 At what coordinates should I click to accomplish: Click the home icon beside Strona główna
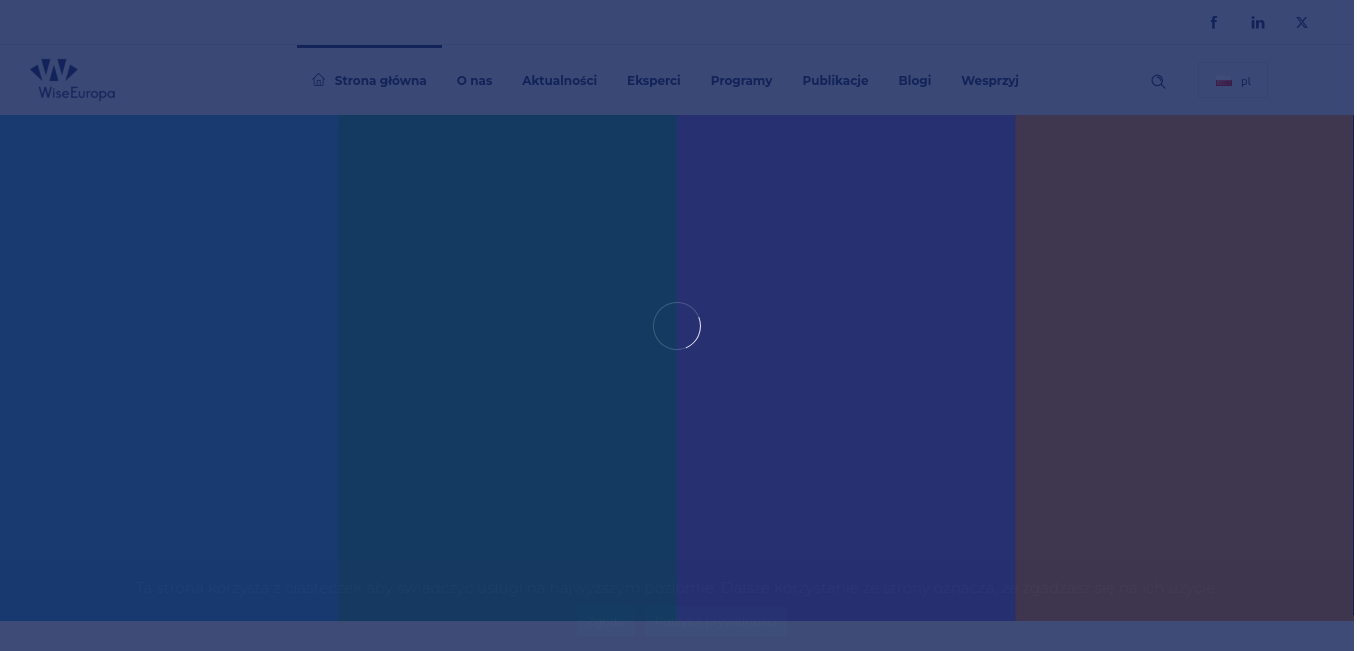click(319, 80)
